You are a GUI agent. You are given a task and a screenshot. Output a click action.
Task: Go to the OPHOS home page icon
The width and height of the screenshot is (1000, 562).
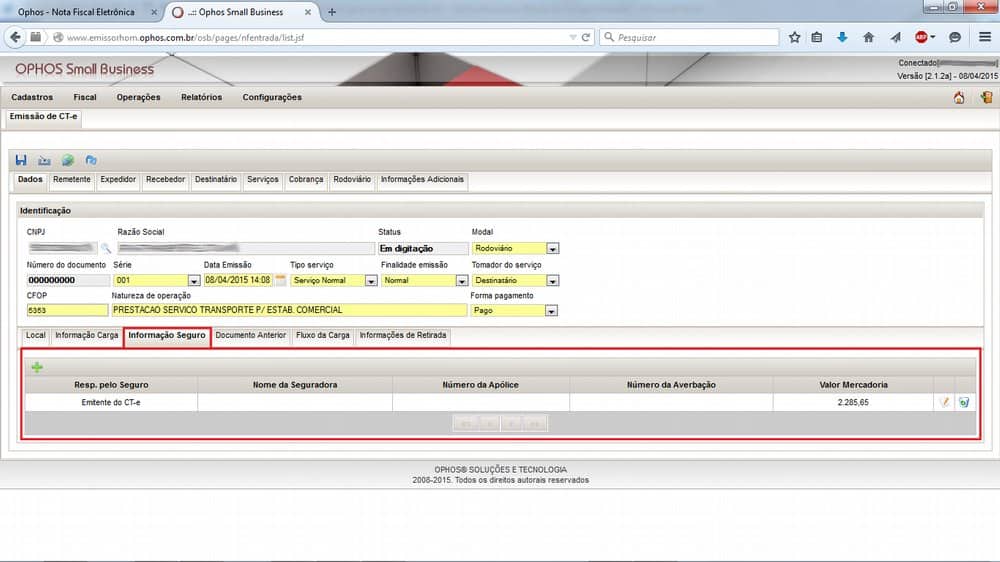(x=959, y=98)
